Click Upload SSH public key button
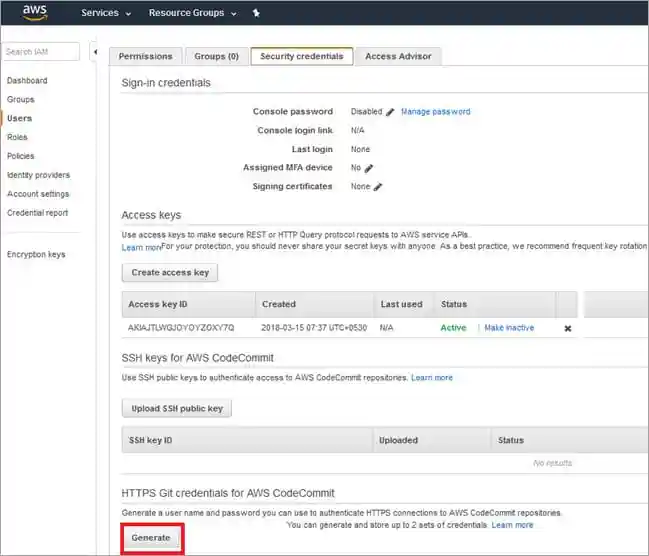 click(x=177, y=408)
